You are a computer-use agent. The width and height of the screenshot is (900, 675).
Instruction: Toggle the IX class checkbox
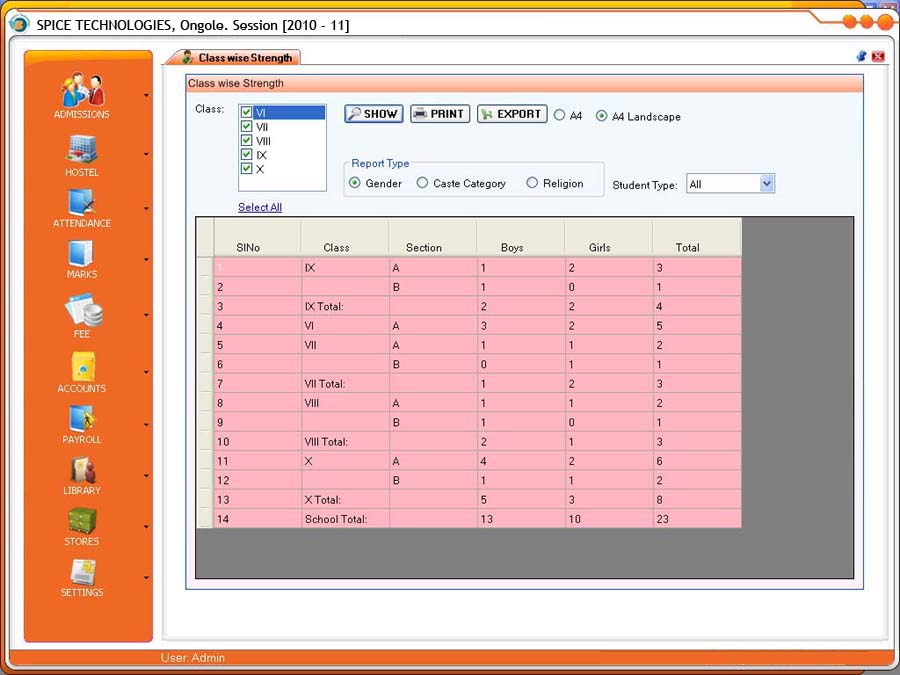(246, 155)
